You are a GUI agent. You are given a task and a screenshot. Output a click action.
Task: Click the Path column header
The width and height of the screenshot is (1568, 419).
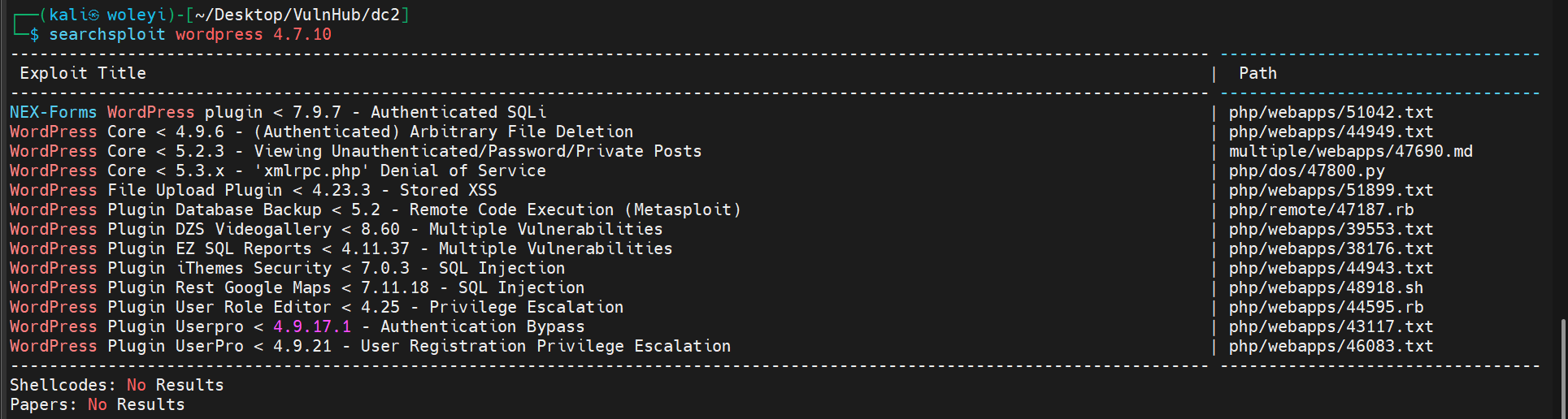[x=1257, y=73]
